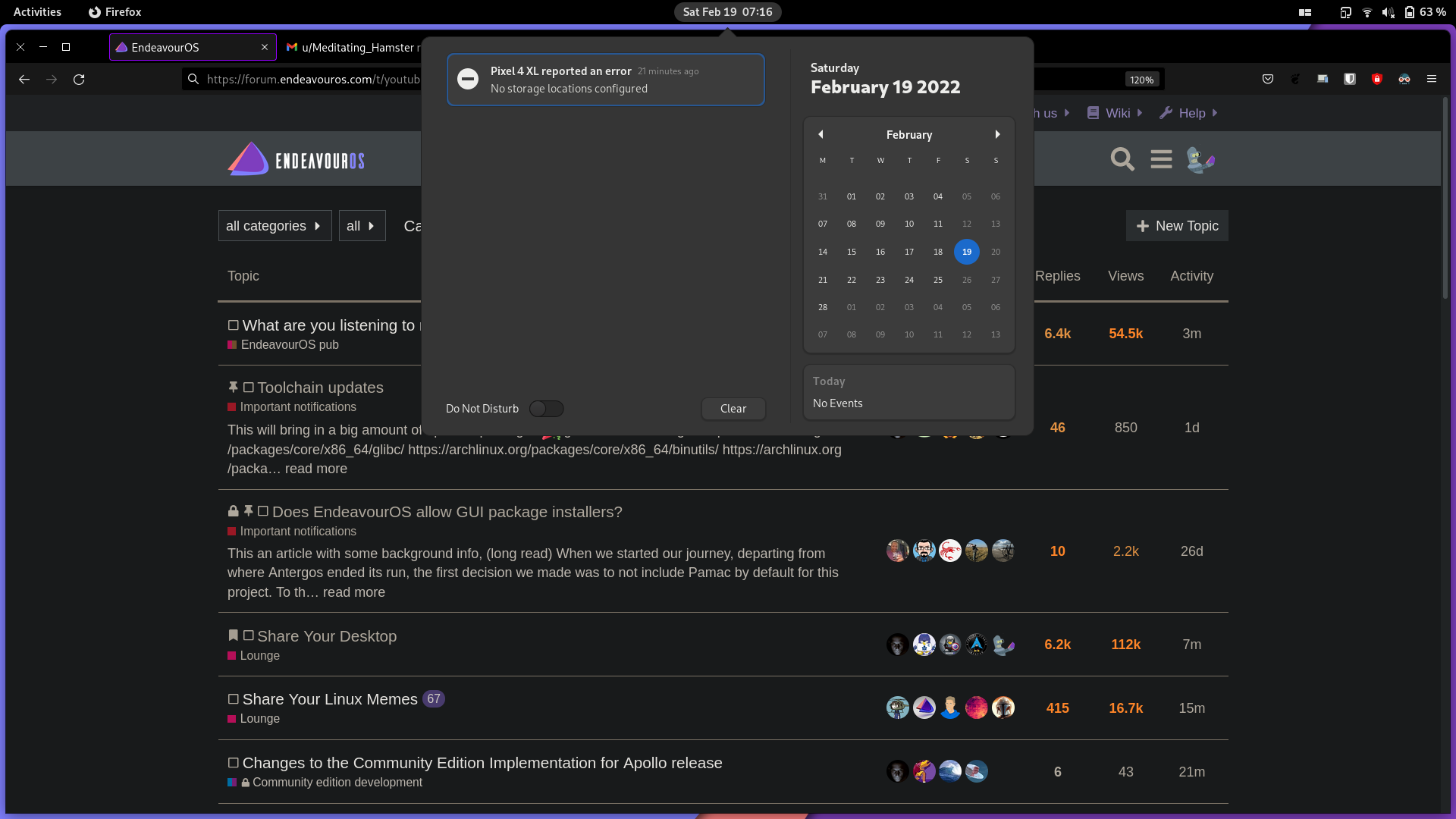Screen dimensions: 1456x819
Task: Enable Do Not Disturb
Action: (546, 409)
